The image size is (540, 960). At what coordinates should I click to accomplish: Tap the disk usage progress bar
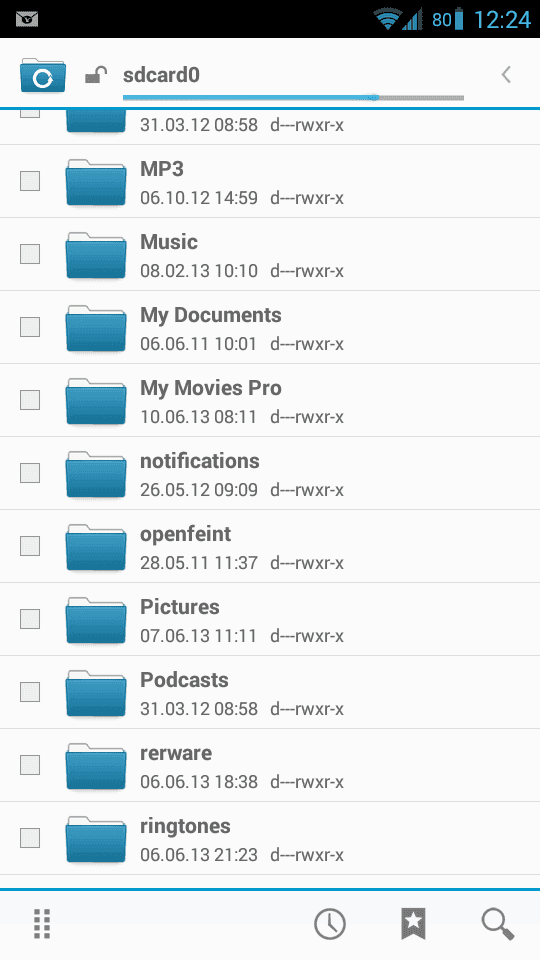(x=293, y=97)
